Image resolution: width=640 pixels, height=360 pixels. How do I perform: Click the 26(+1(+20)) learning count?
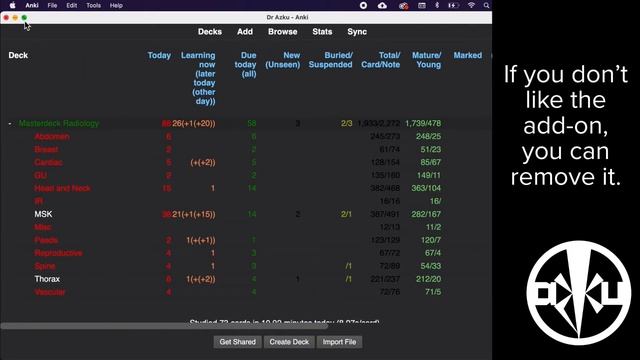[x=193, y=123]
